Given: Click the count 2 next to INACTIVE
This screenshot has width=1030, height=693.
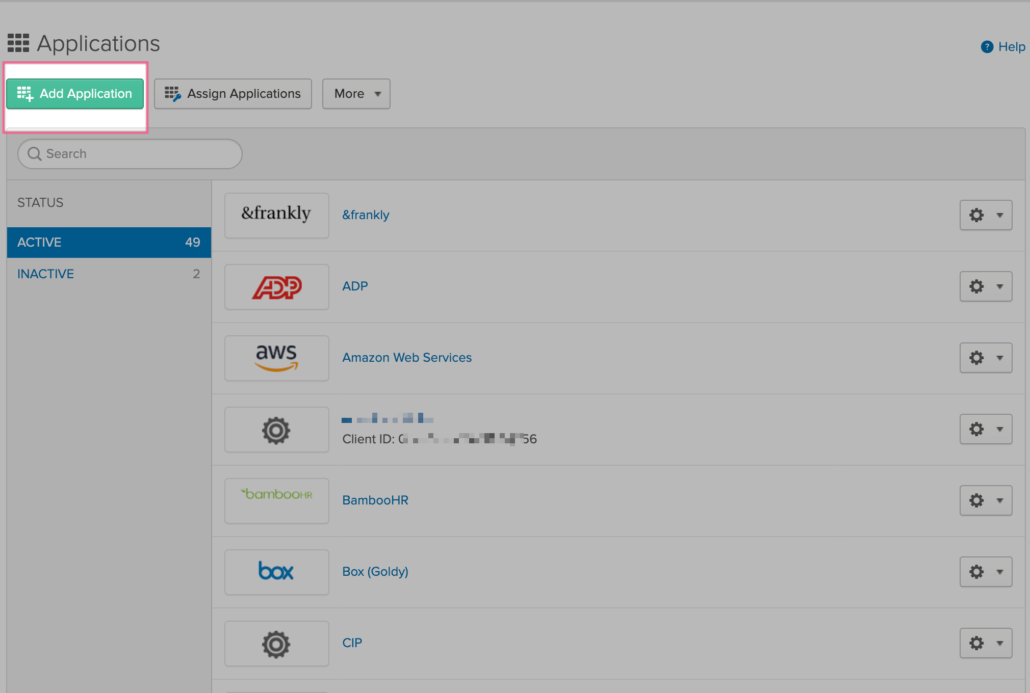Looking at the screenshot, I should tap(196, 274).
